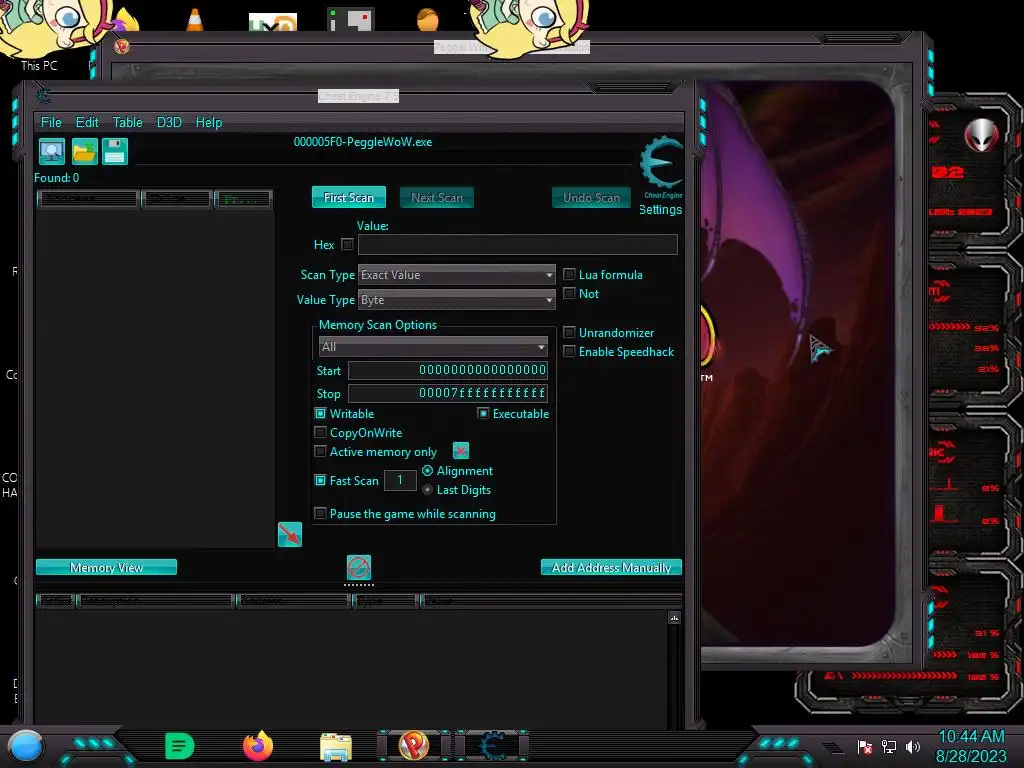The image size is (1024, 768).
Task: Toggle the Fast Scan checkbox
Action: click(320, 481)
